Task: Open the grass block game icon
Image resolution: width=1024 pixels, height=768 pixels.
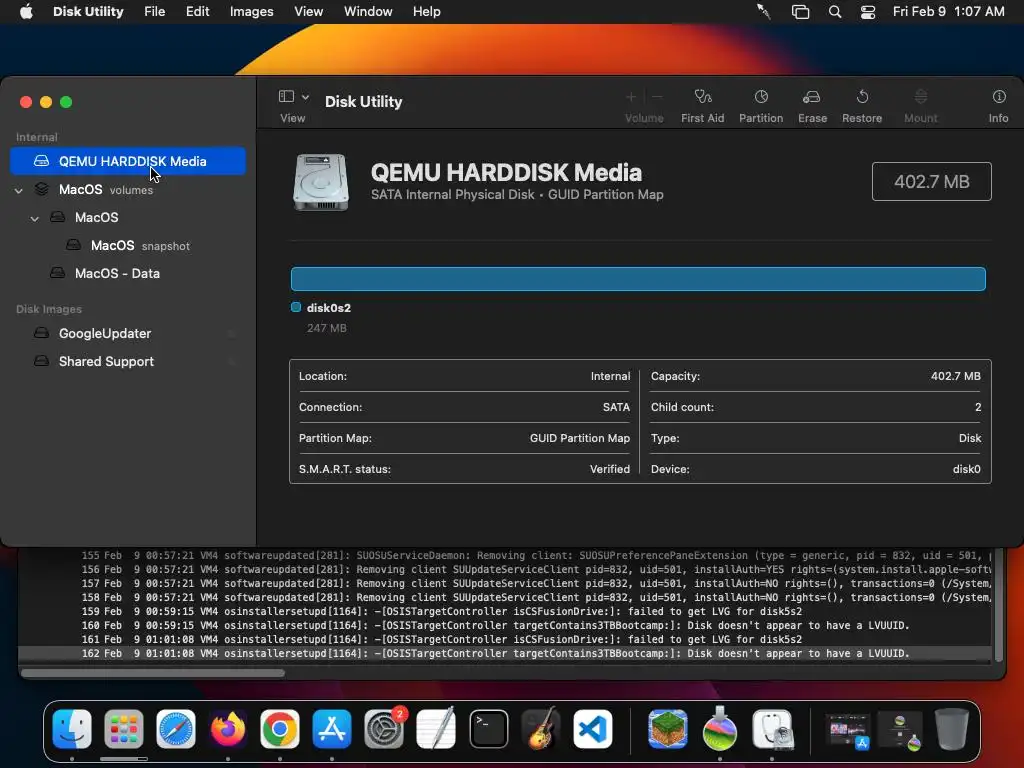Action: tap(667, 729)
